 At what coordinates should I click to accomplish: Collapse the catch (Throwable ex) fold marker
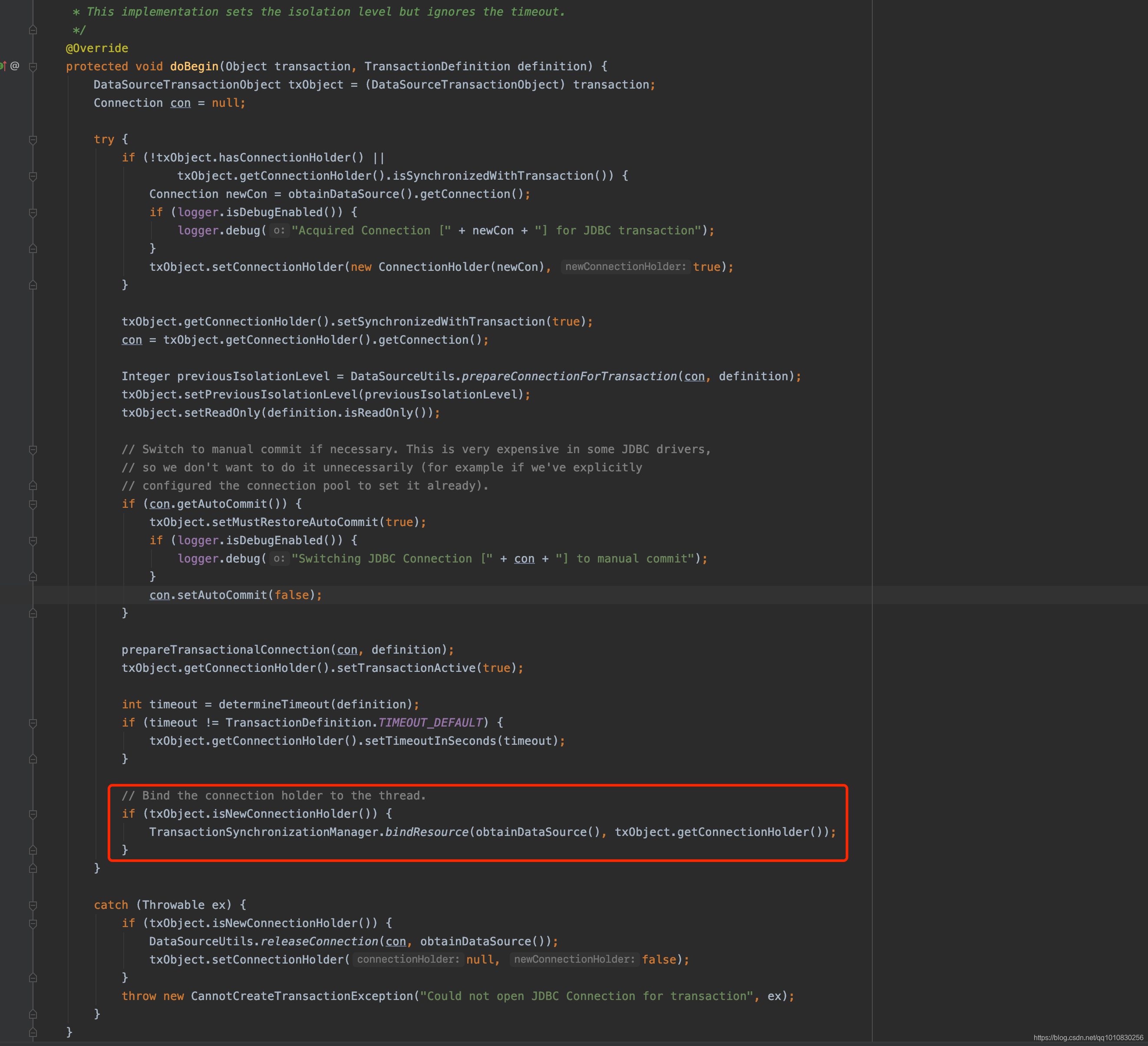(x=33, y=905)
